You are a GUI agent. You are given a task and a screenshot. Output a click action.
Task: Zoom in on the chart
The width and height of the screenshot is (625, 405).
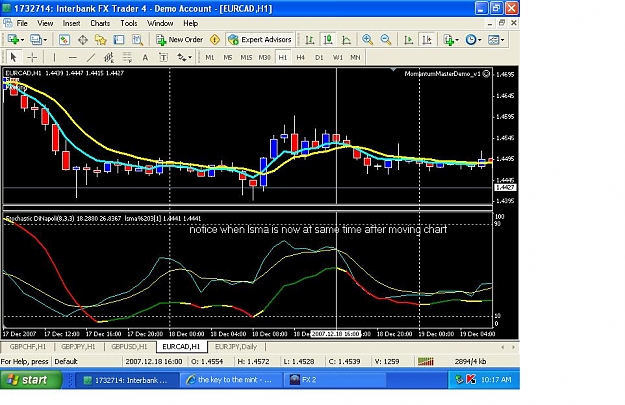click(x=367, y=39)
